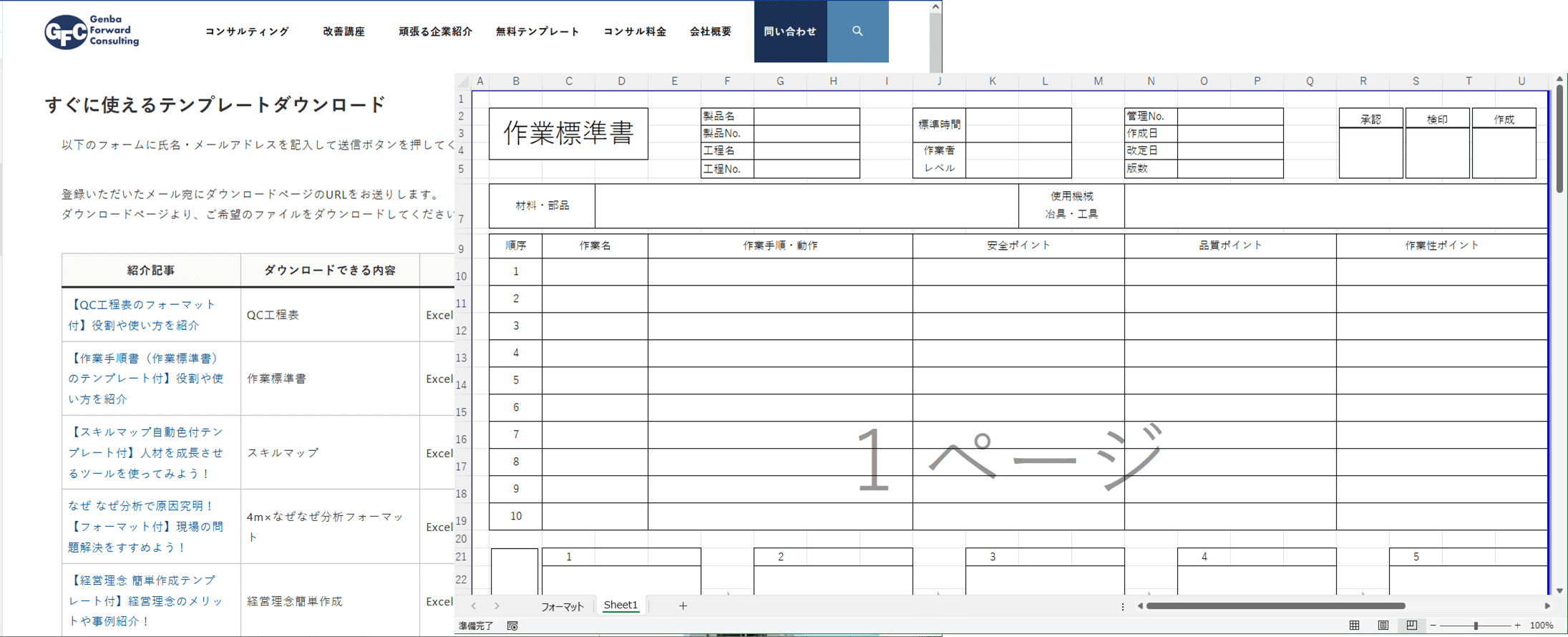Click the browser scrollbar up arrow
The image size is (1568, 637).
(935, 6)
